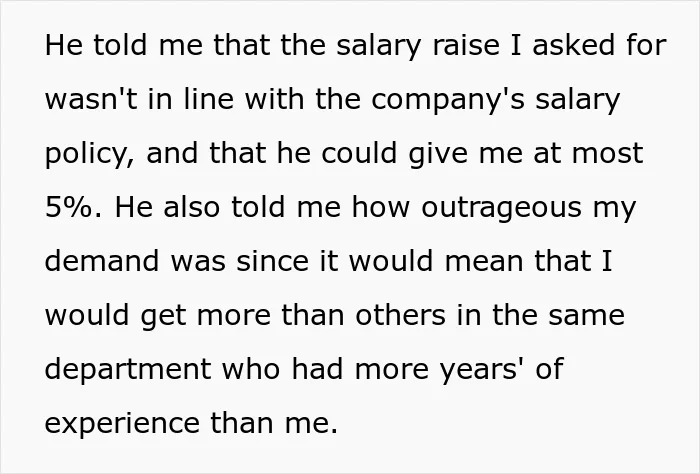Click the word "raise"
The image size is (700, 474).
click(466, 46)
